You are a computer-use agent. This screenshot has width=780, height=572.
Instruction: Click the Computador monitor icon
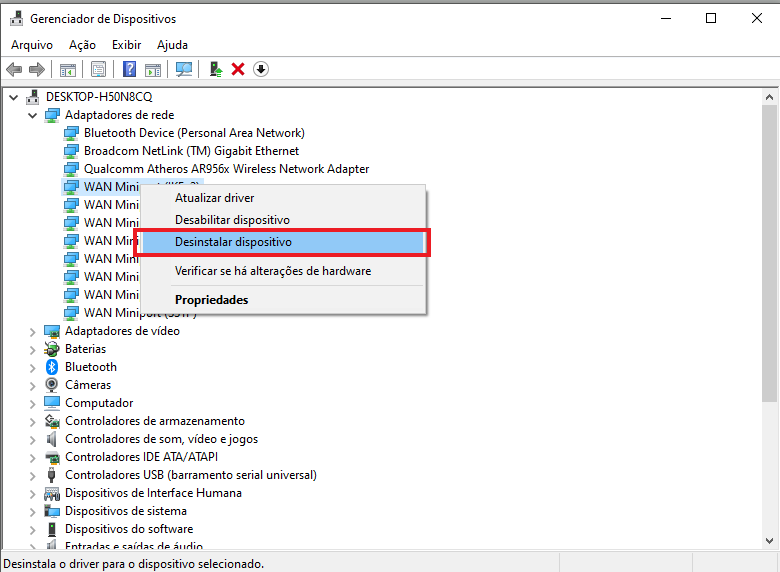coord(52,402)
